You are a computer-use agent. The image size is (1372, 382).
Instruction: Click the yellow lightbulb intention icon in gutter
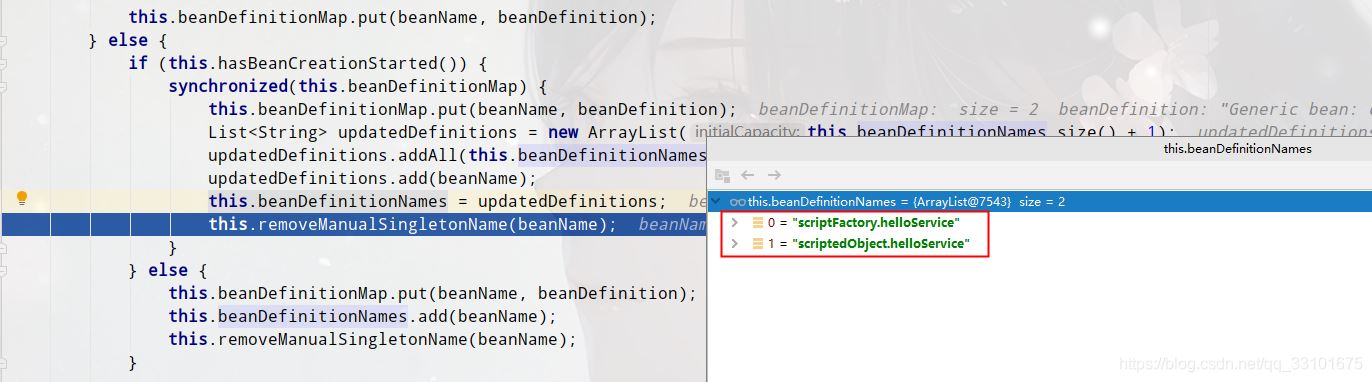[21, 199]
